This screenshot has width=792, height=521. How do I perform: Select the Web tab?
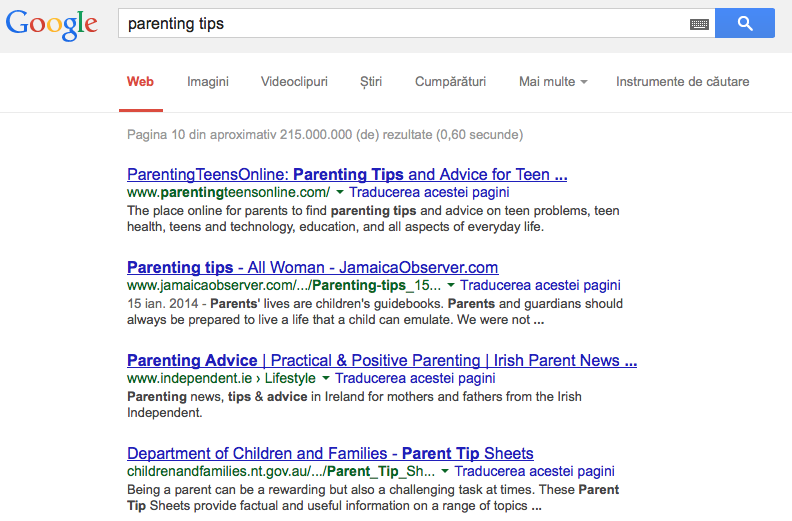click(140, 82)
